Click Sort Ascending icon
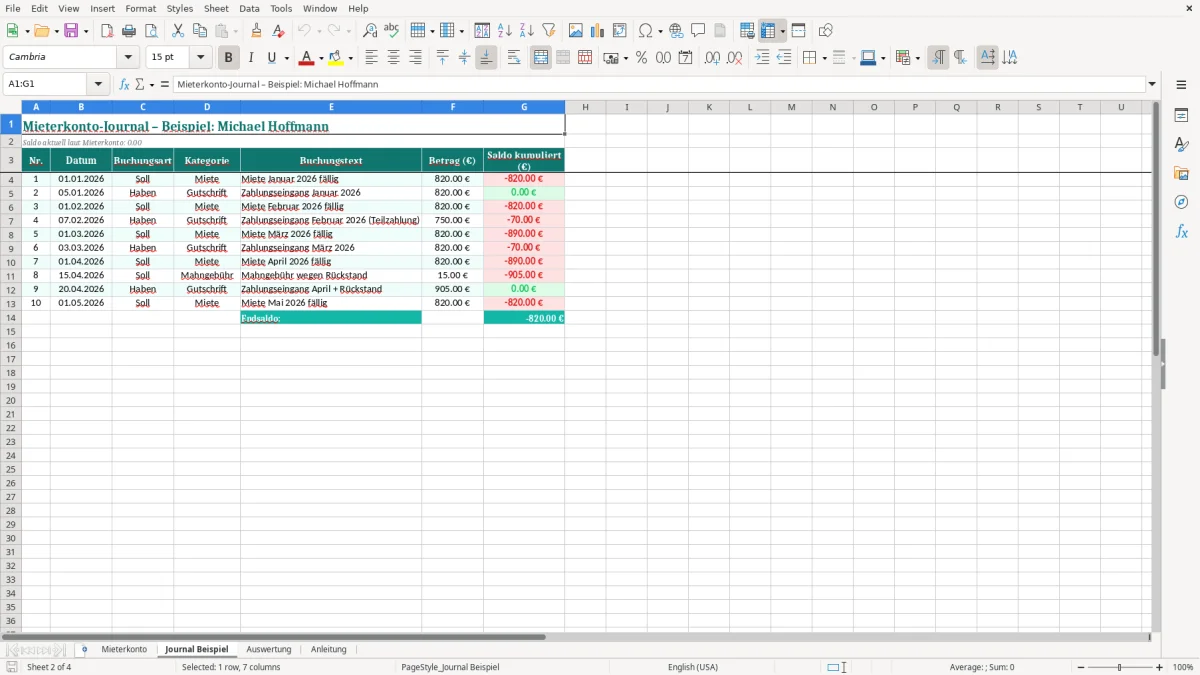 (505, 31)
